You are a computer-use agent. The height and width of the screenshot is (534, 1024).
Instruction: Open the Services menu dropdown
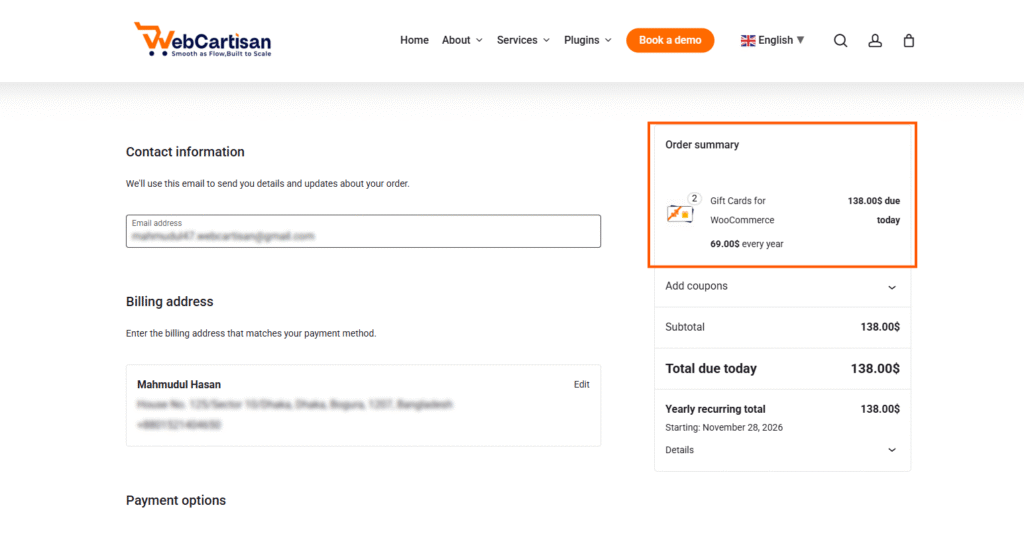point(523,41)
